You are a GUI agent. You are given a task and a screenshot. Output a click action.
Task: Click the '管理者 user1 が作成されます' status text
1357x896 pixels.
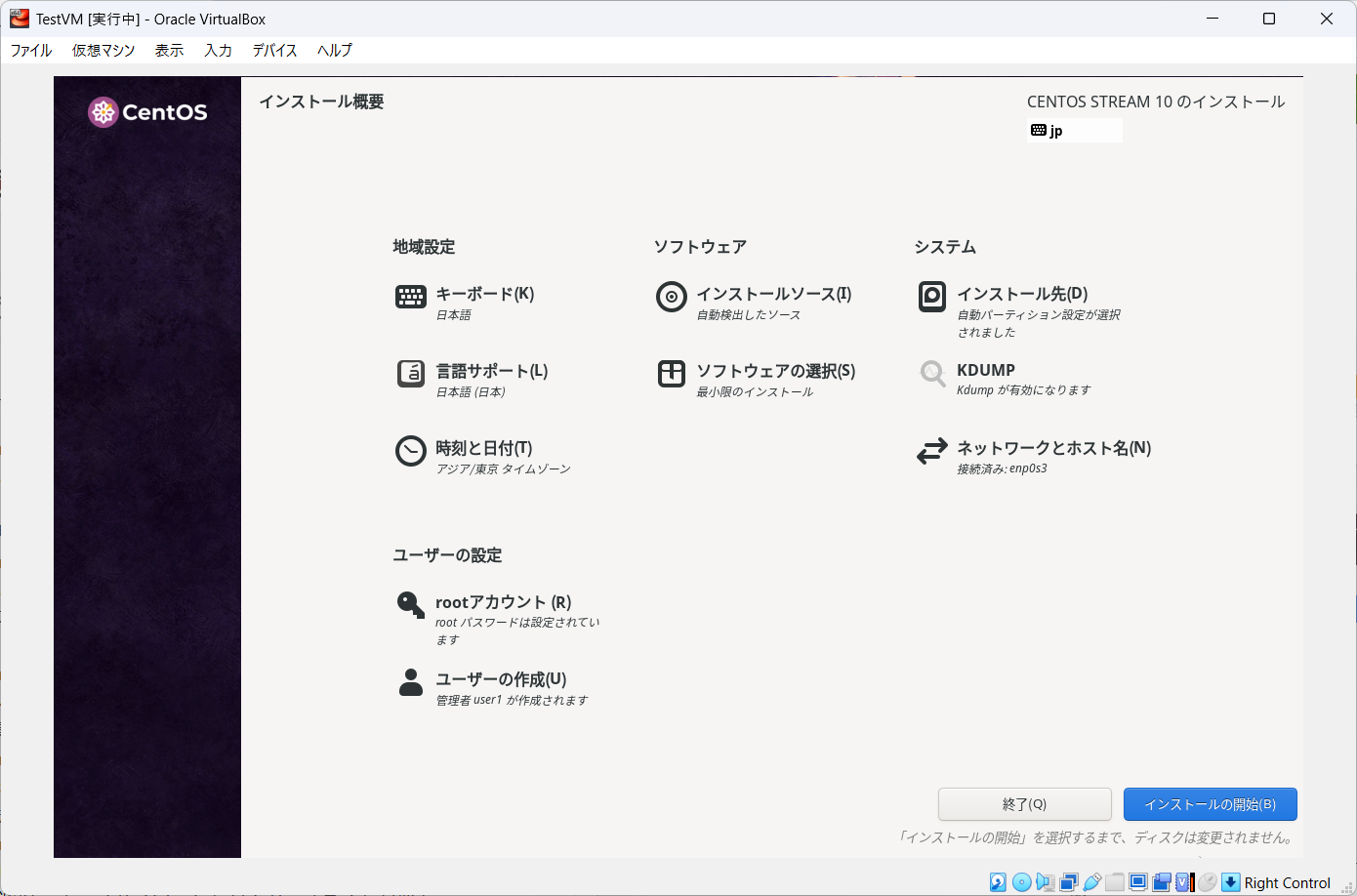[x=513, y=700]
